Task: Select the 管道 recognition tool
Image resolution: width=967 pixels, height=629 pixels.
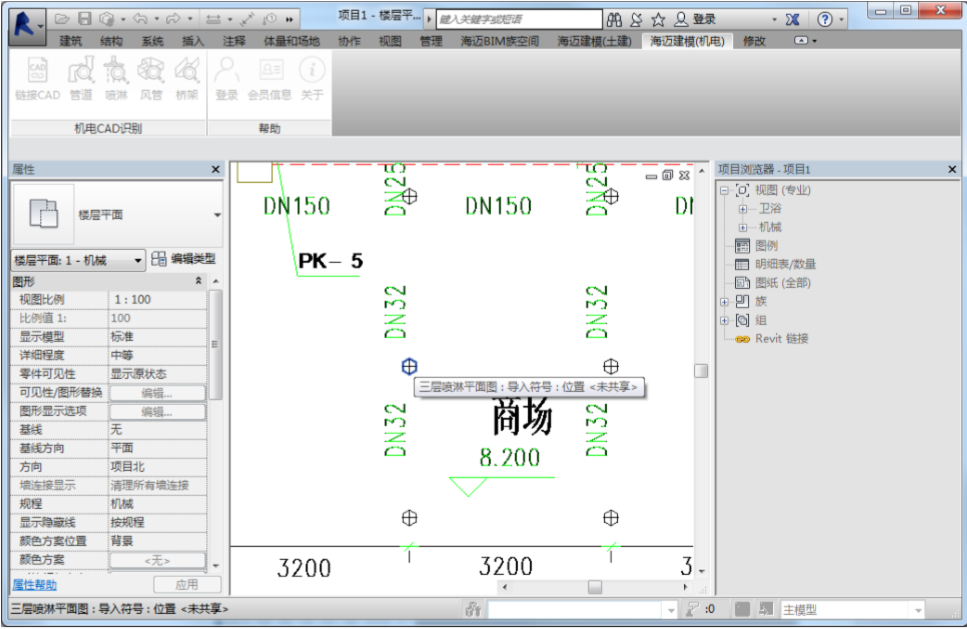Action: [x=81, y=78]
